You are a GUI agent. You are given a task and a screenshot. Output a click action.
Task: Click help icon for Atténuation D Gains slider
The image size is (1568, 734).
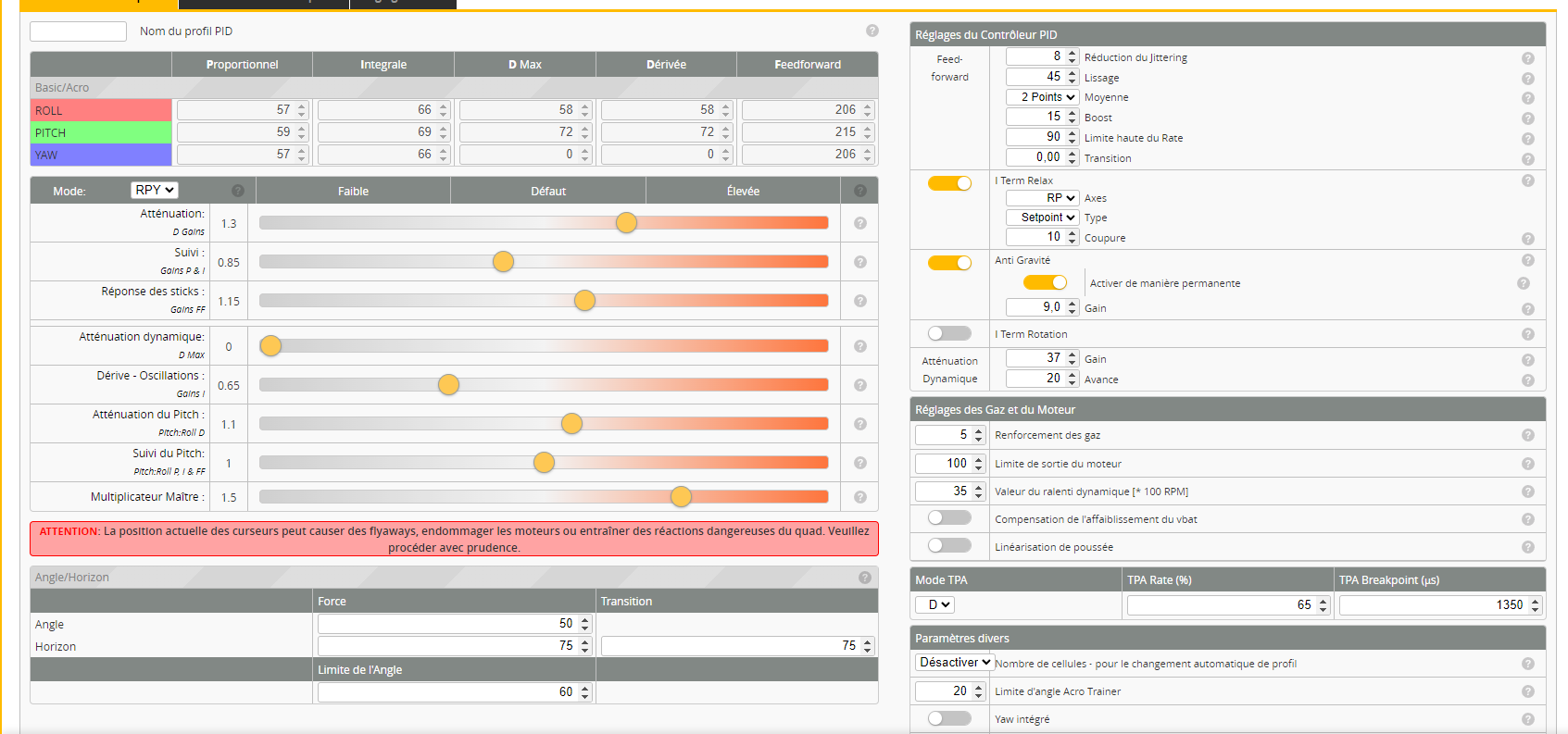point(859,223)
